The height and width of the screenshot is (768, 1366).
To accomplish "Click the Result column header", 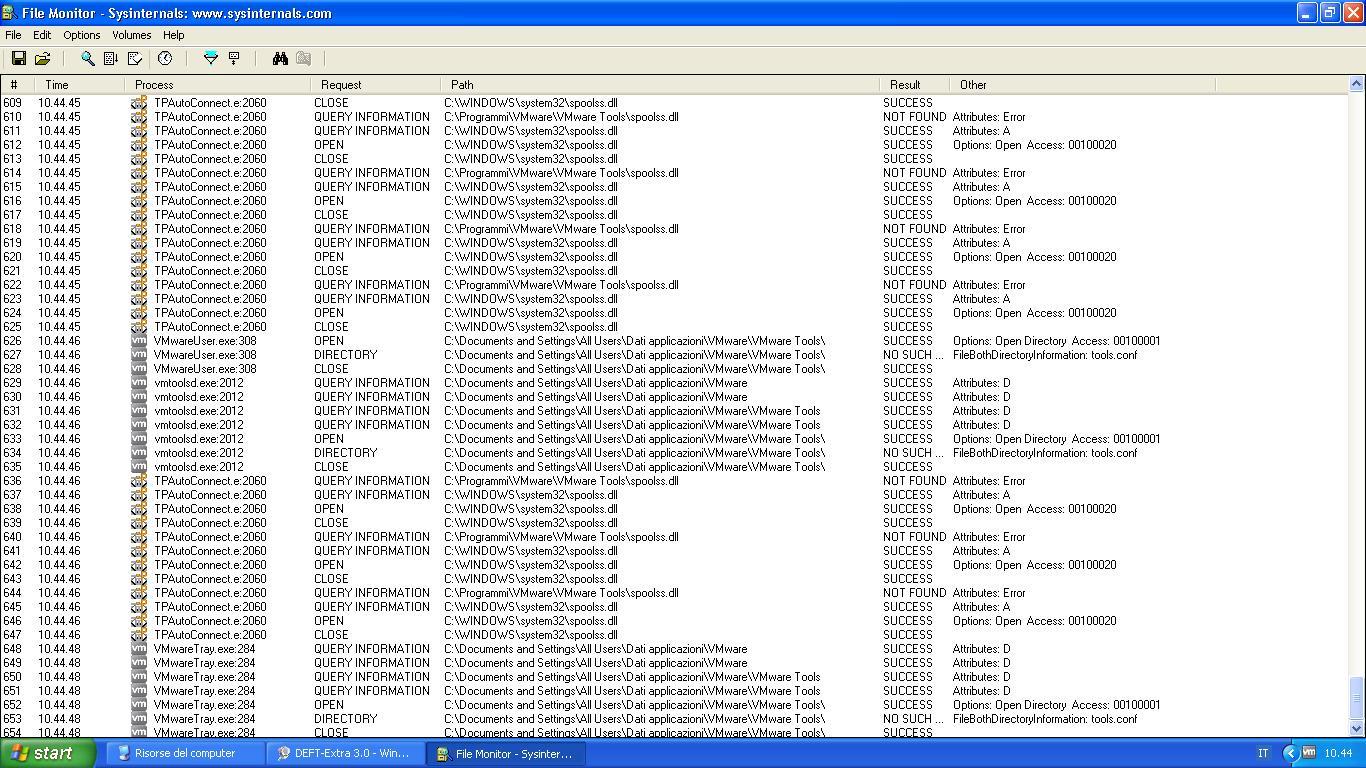I will [x=915, y=85].
